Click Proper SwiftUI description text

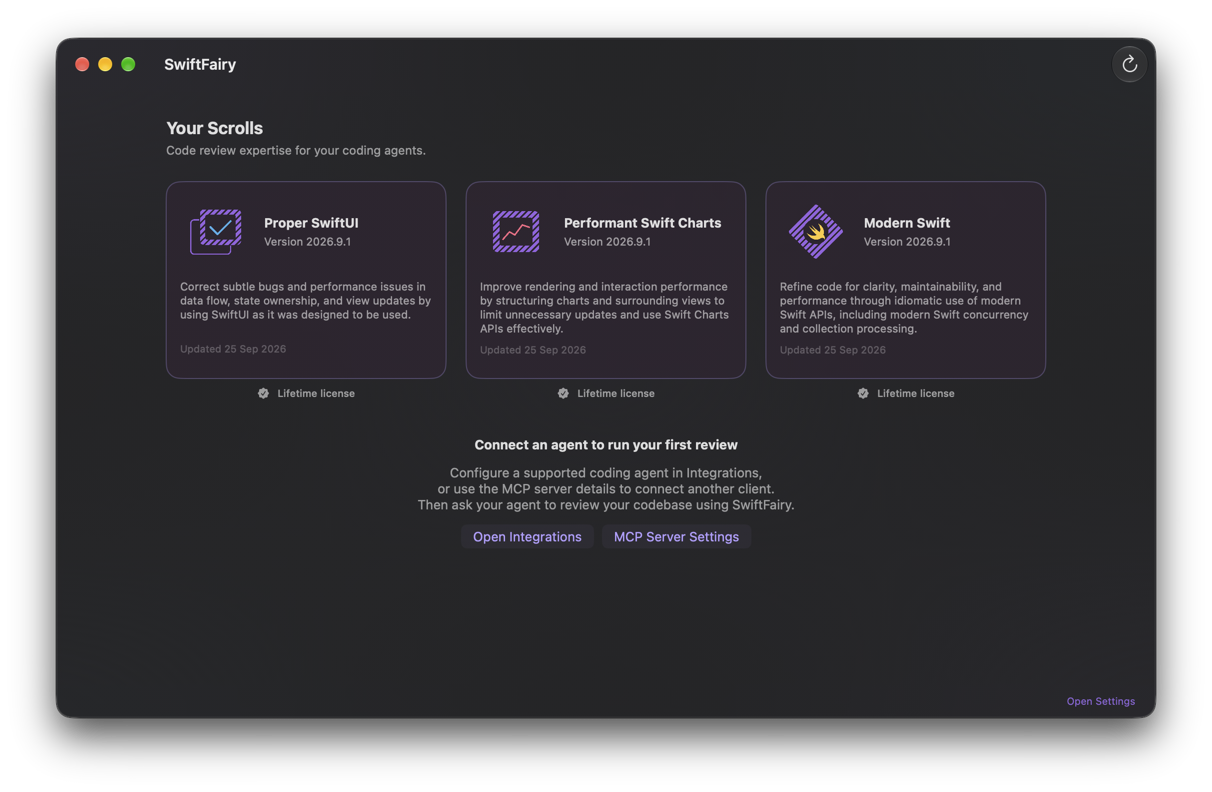305,300
